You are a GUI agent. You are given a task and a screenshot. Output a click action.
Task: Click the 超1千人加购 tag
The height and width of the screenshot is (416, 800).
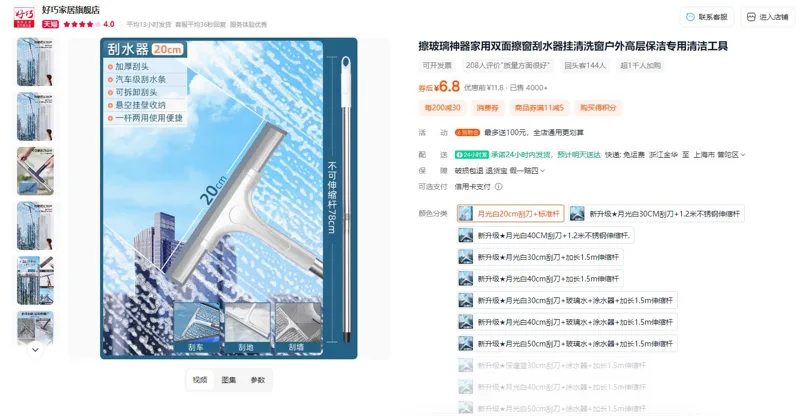[x=640, y=65]
